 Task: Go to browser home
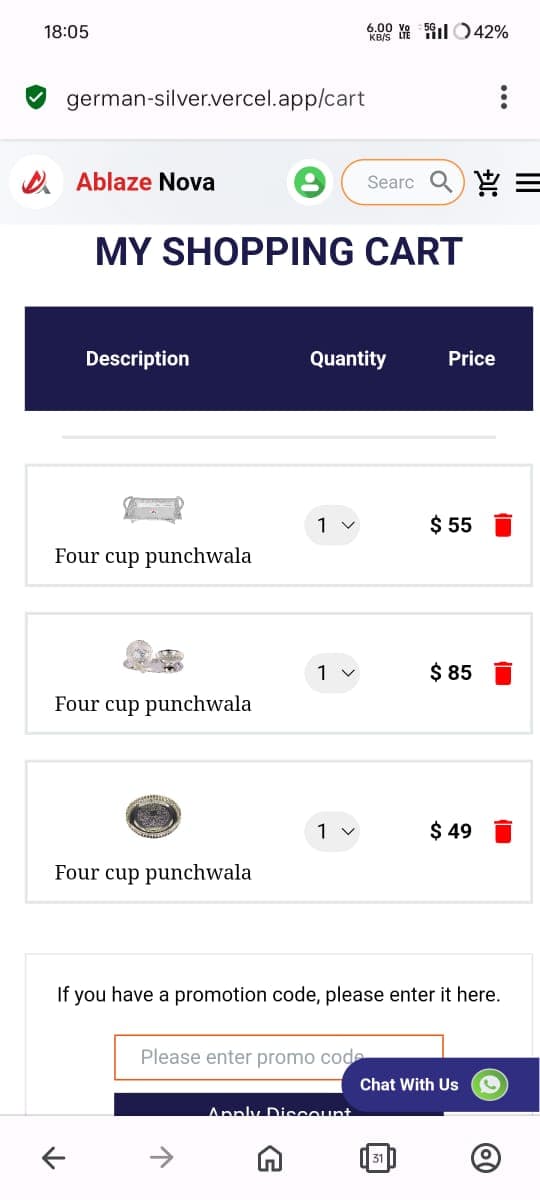pos(269,1158)
